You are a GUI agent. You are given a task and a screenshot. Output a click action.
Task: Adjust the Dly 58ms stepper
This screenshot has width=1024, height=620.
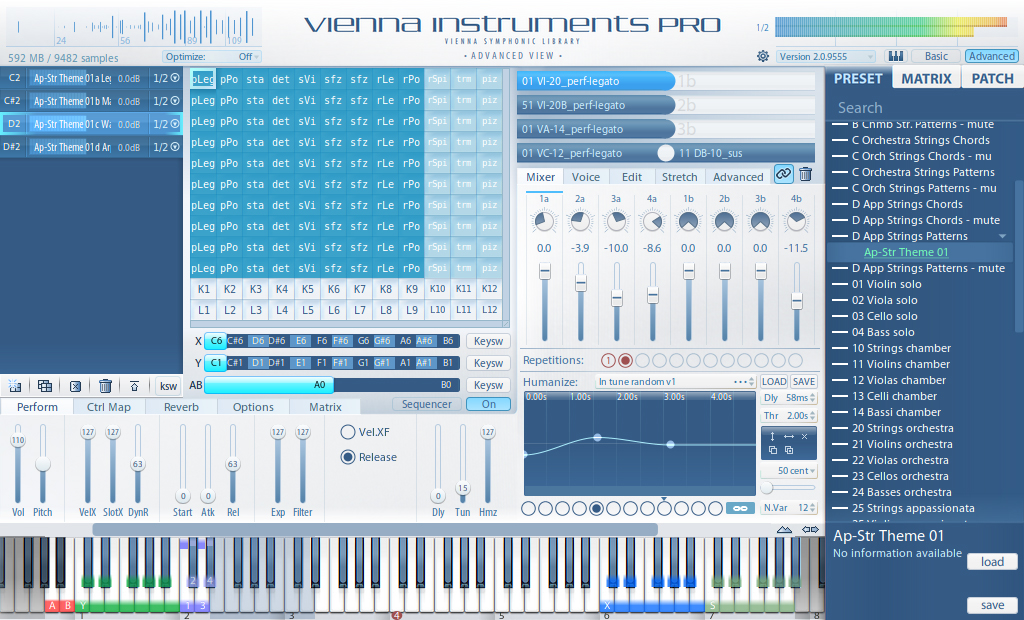(813, 397)
